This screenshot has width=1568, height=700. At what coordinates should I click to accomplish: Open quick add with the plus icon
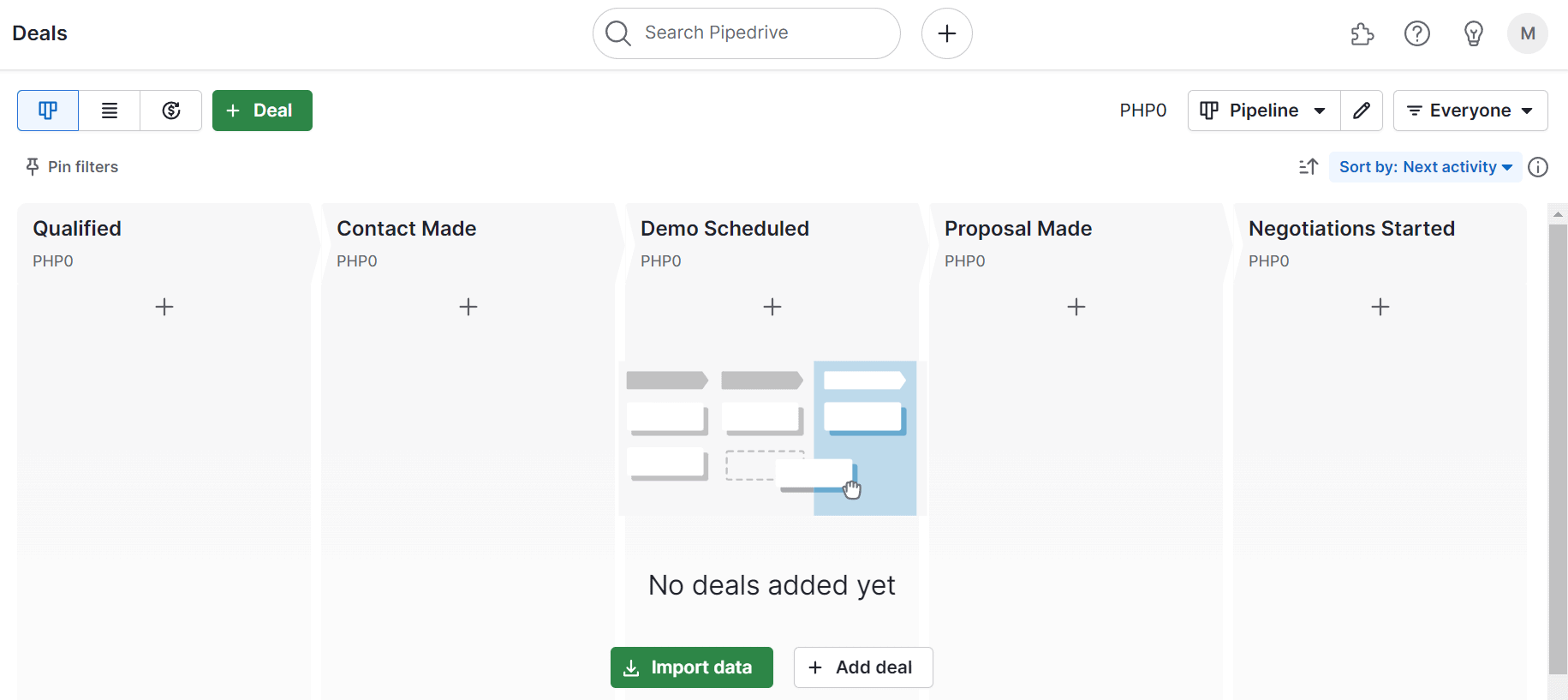946,33
